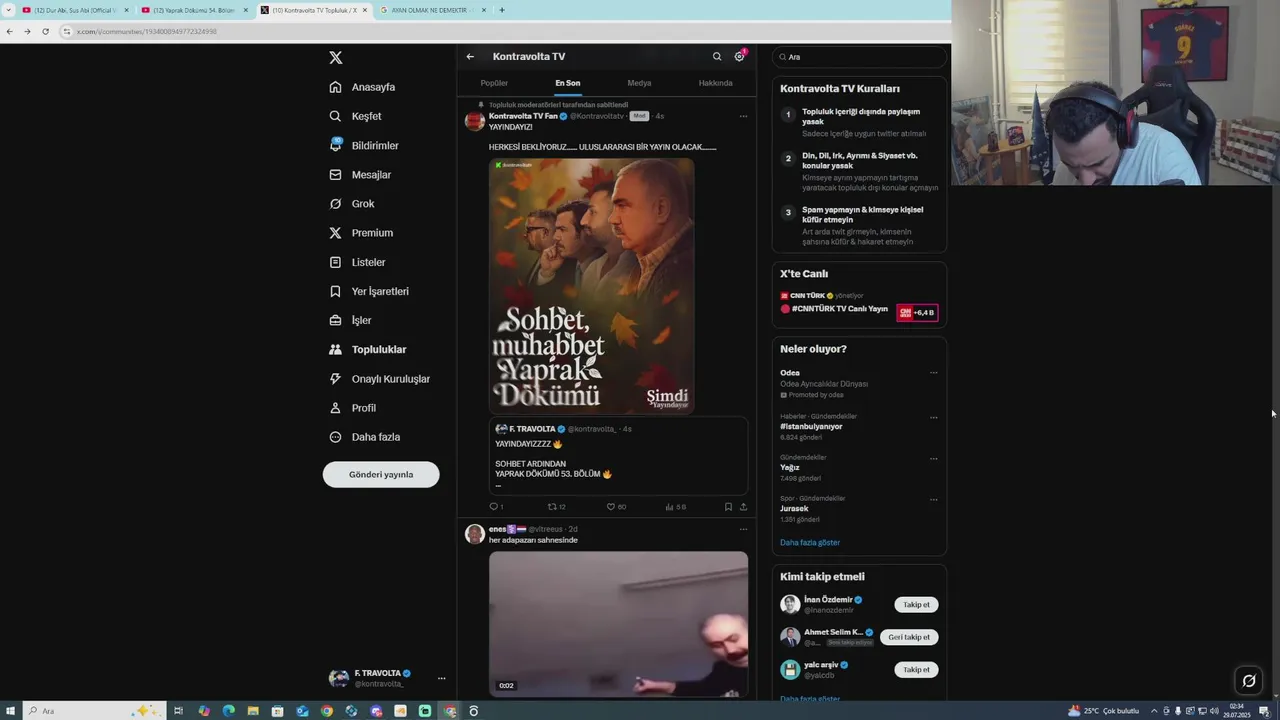Open weather widget 25°C Çok bulutlu

(x=1104, y=711)
